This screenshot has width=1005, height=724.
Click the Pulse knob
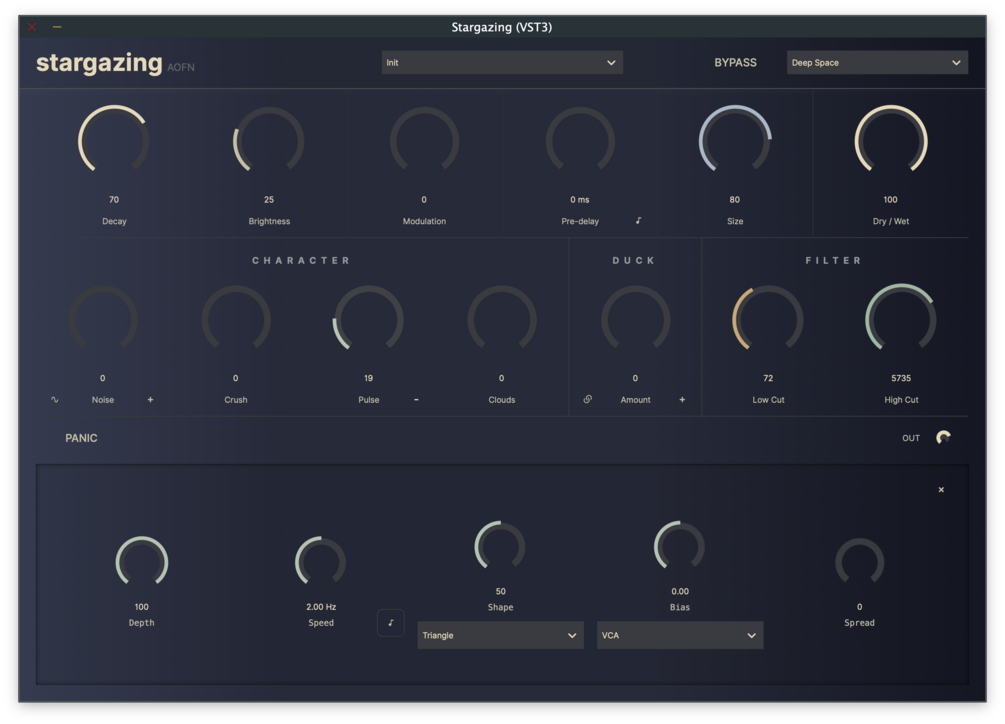pyautogui.click(x=369, y=319)
